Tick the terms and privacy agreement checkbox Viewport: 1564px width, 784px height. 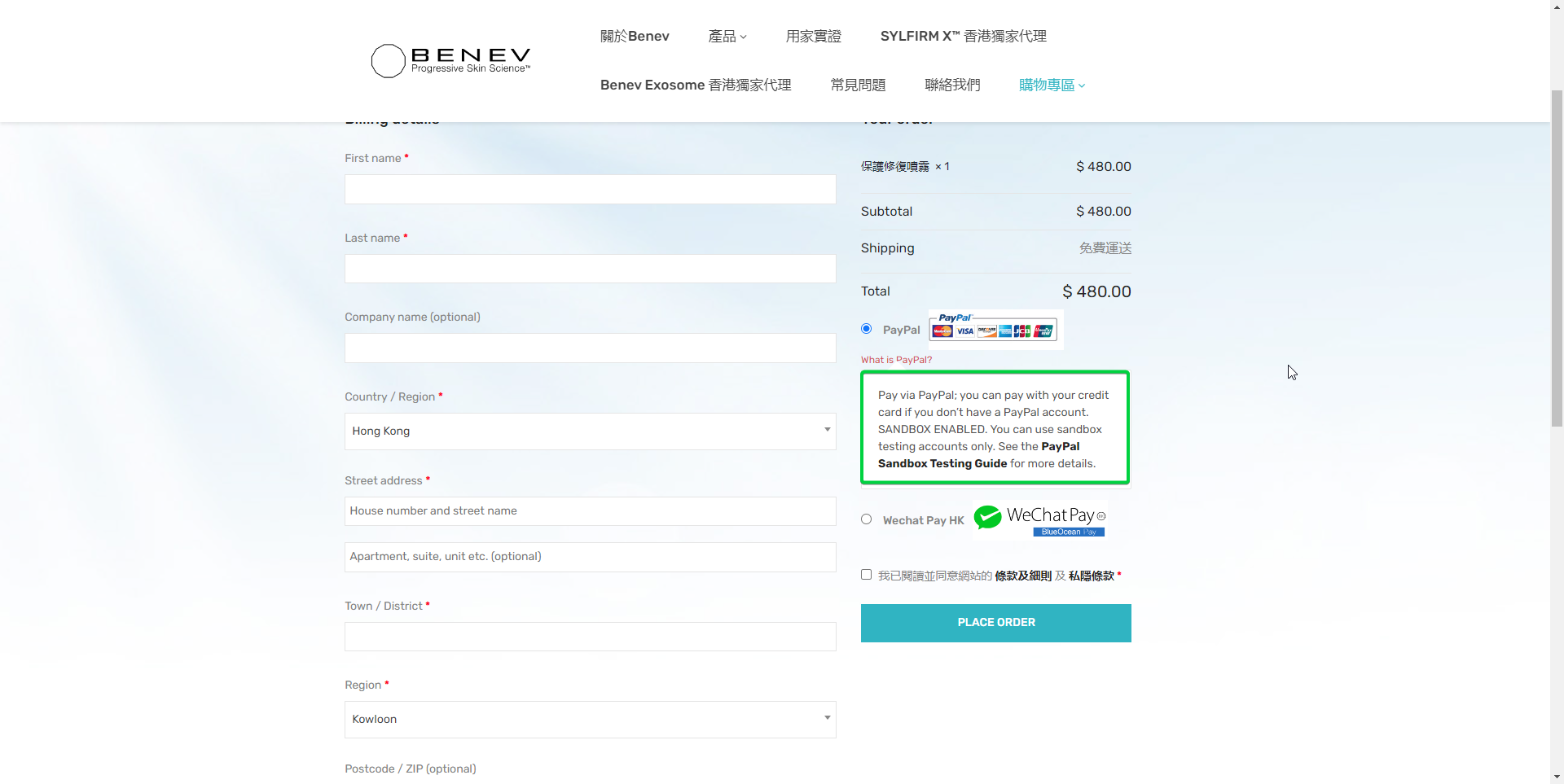[866, 575]
